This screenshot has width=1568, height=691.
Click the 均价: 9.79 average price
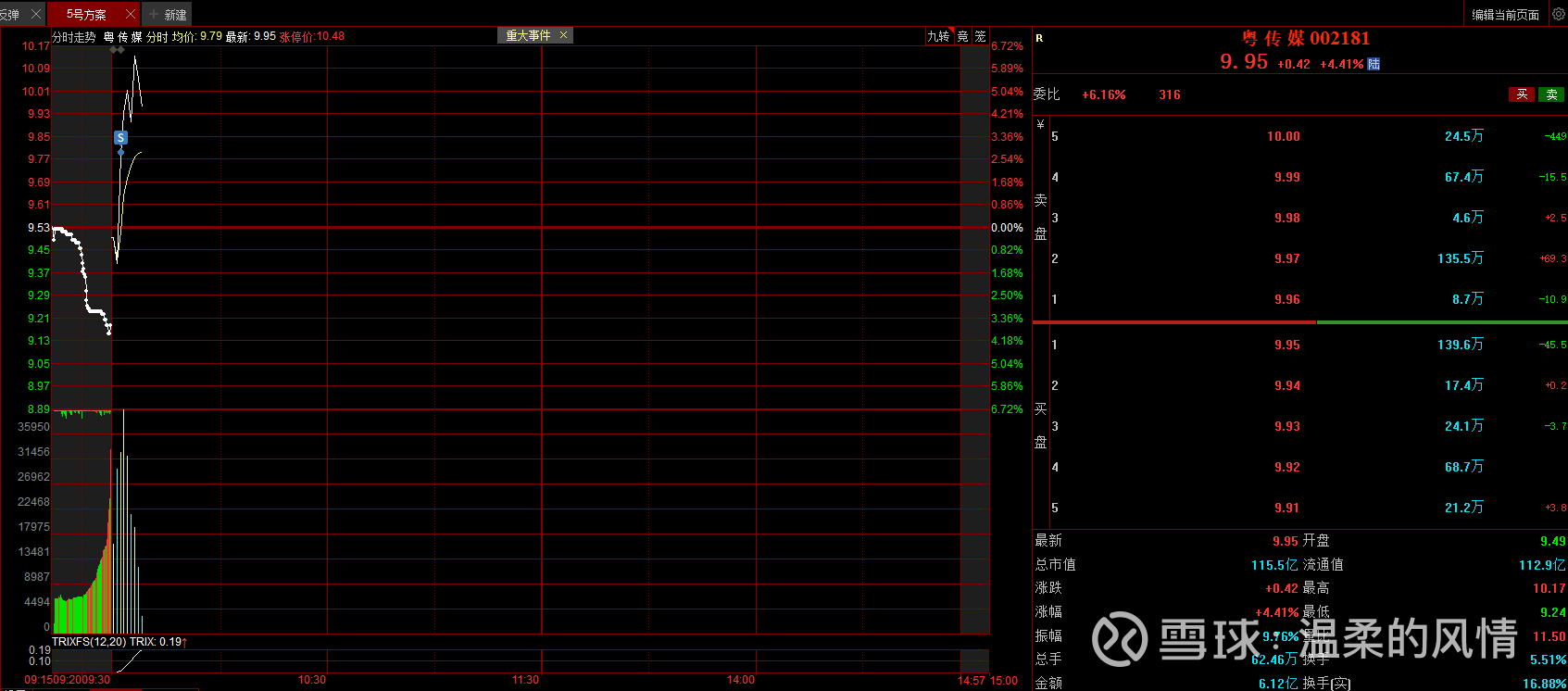point(197,37)
